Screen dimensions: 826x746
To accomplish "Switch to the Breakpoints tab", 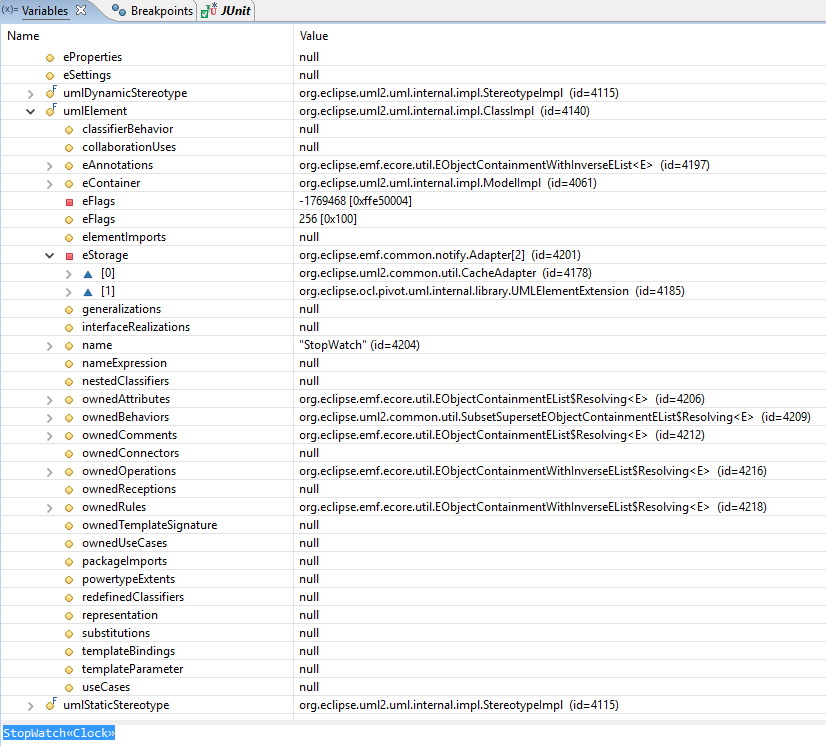I will (153, 11).
